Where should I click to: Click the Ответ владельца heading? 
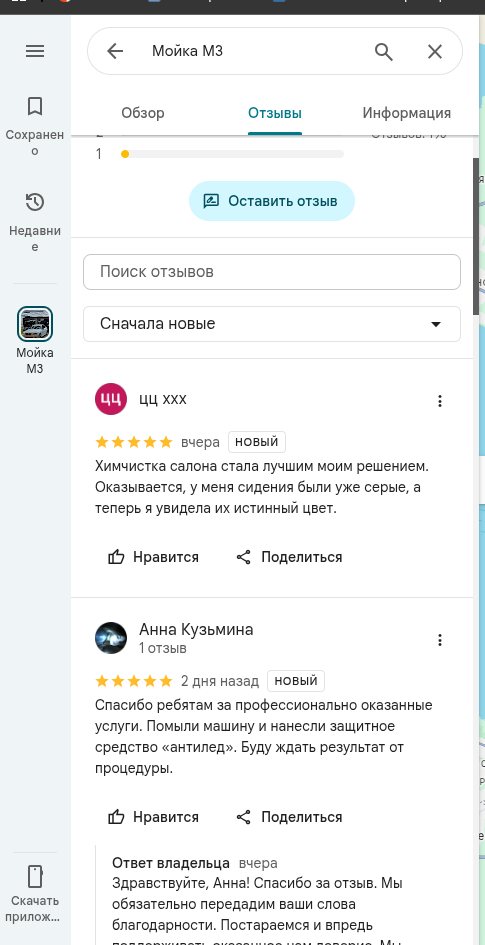pos(171,863)
